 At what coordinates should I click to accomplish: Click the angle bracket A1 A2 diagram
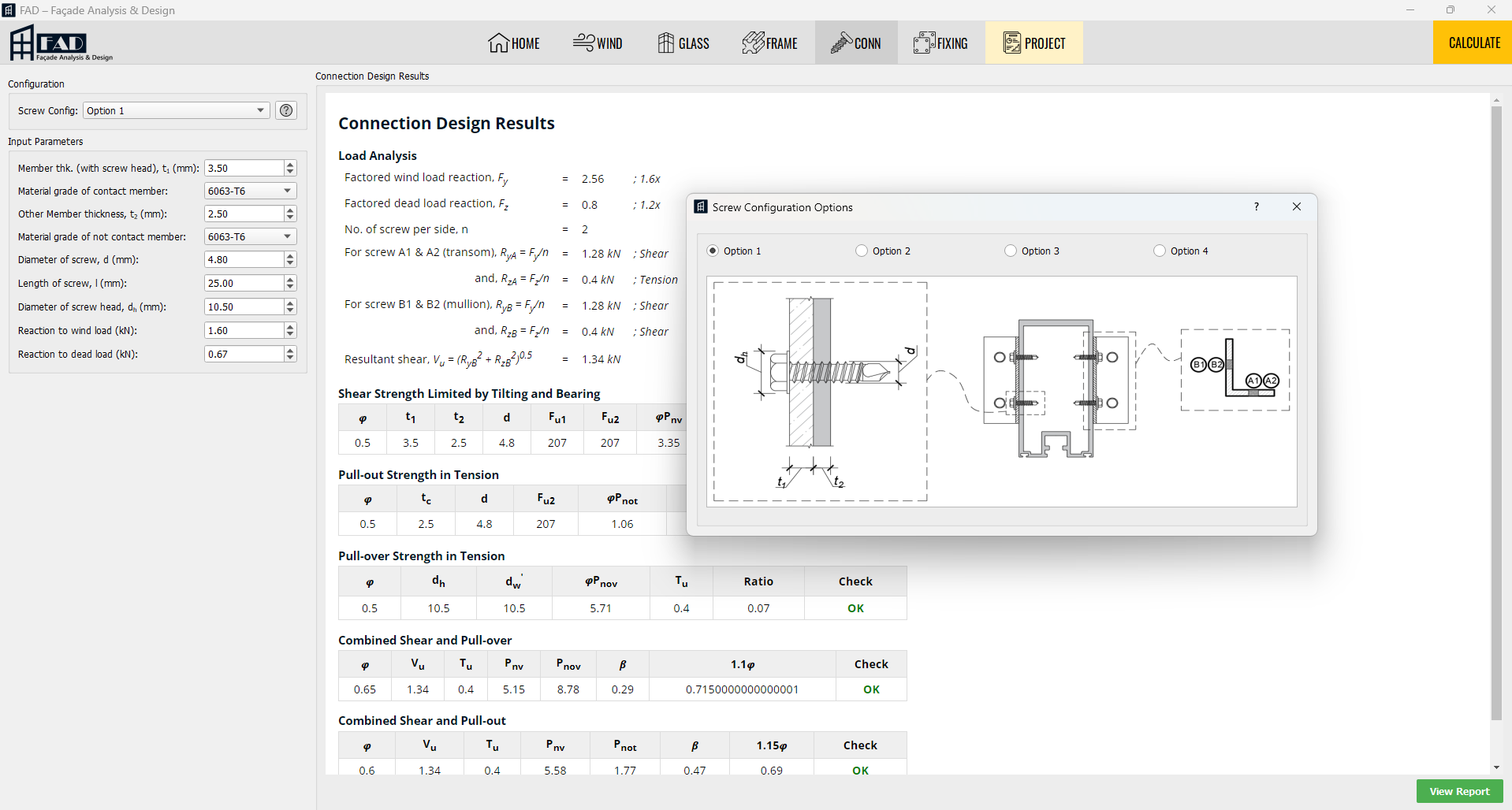tap(1235, 370)
